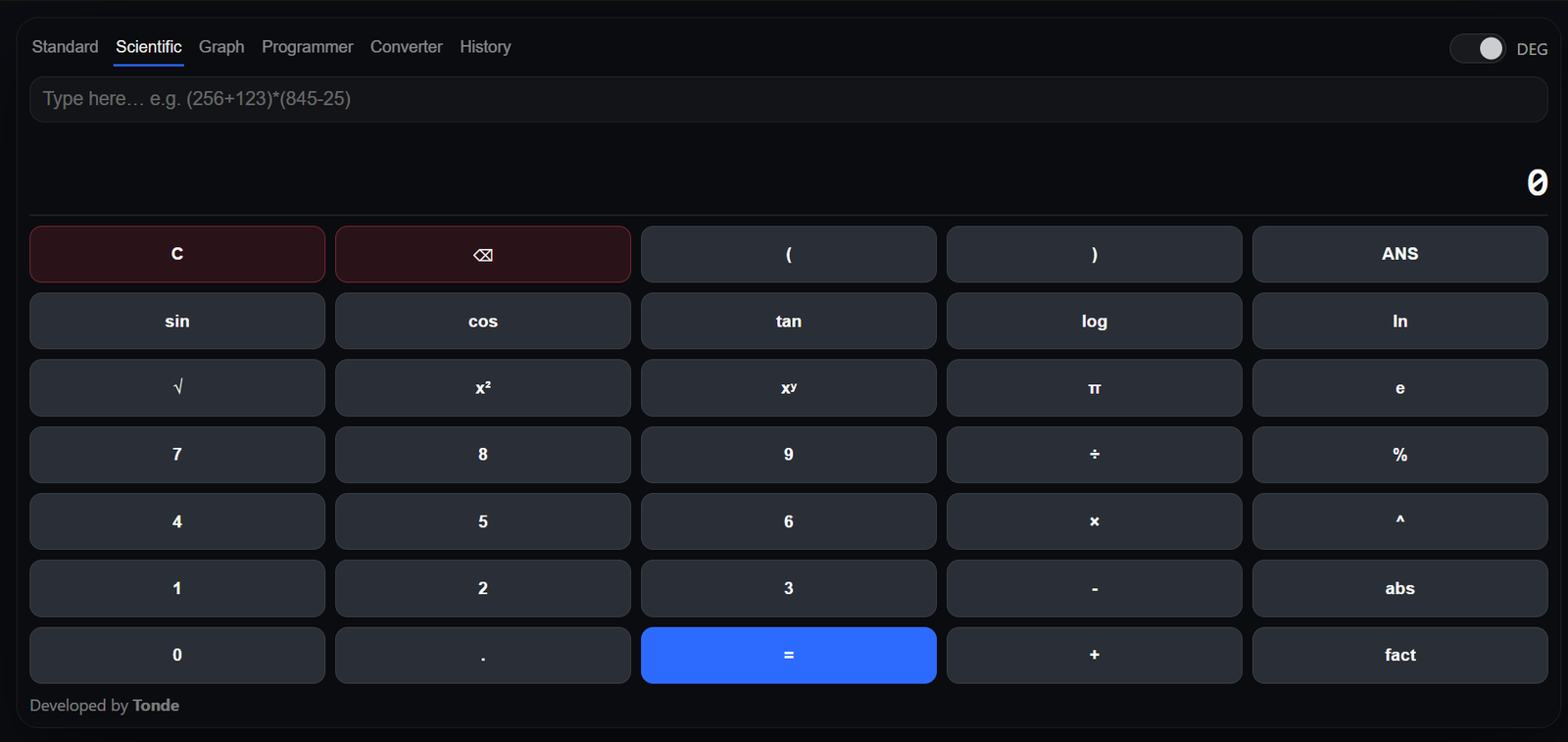Click the x squared key

click(483, 388)
